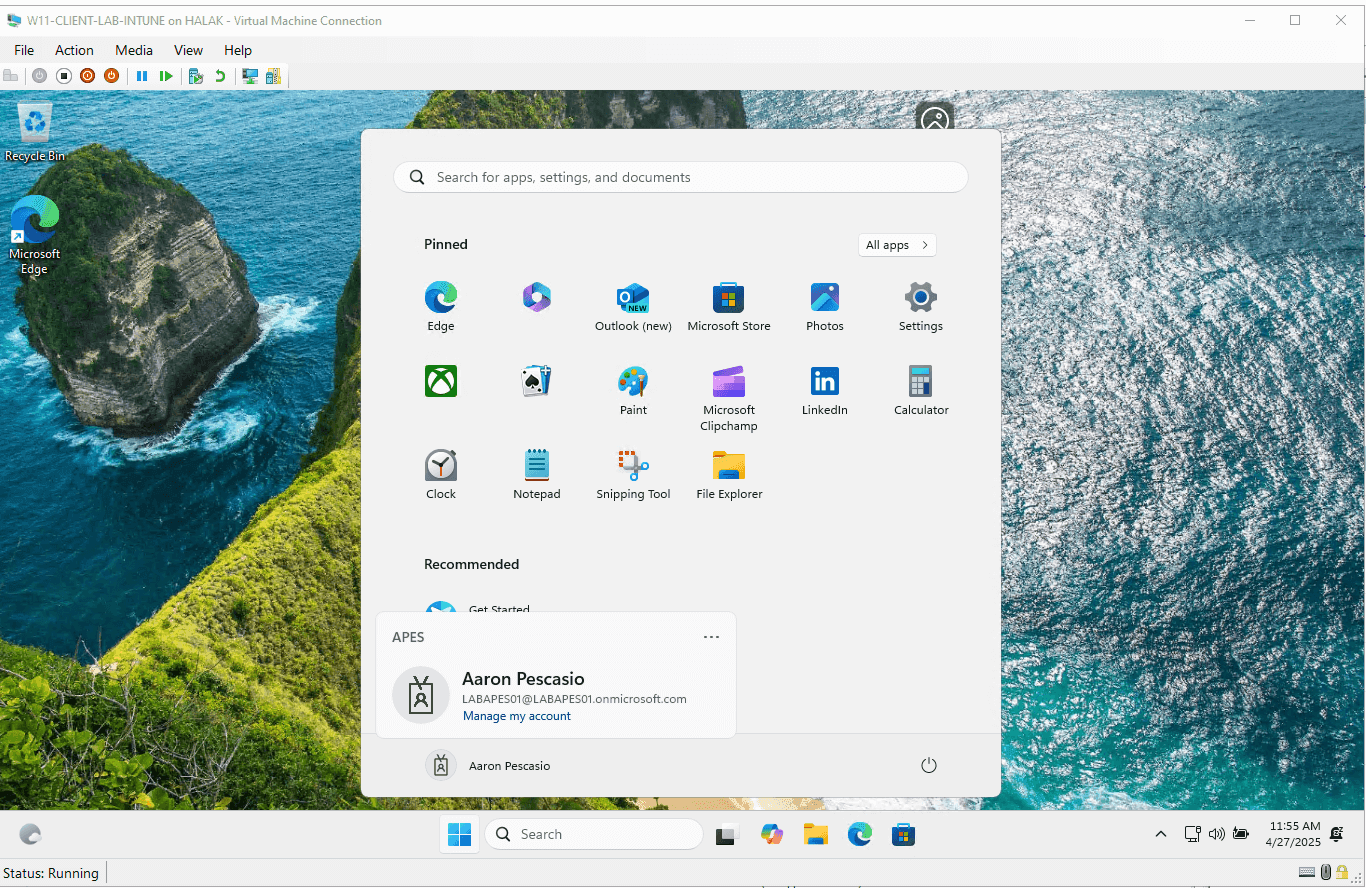The image size is (1366, 888).
Task: Open the Calculator pinned app
Action: pyautogui.click(x=921, y=391)
